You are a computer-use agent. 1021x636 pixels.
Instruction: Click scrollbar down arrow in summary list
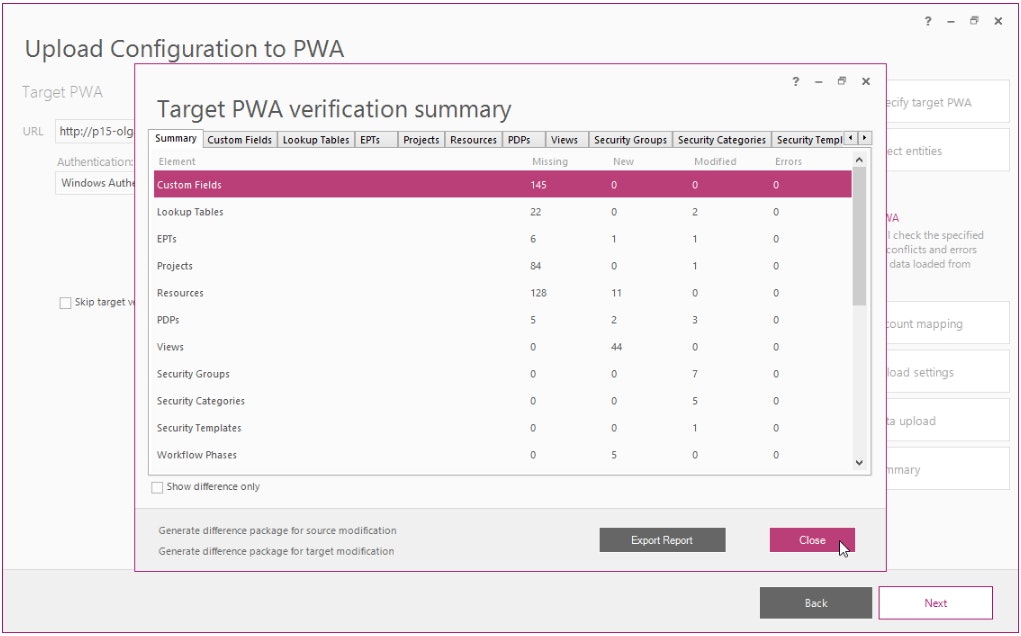tap(859, 463)
